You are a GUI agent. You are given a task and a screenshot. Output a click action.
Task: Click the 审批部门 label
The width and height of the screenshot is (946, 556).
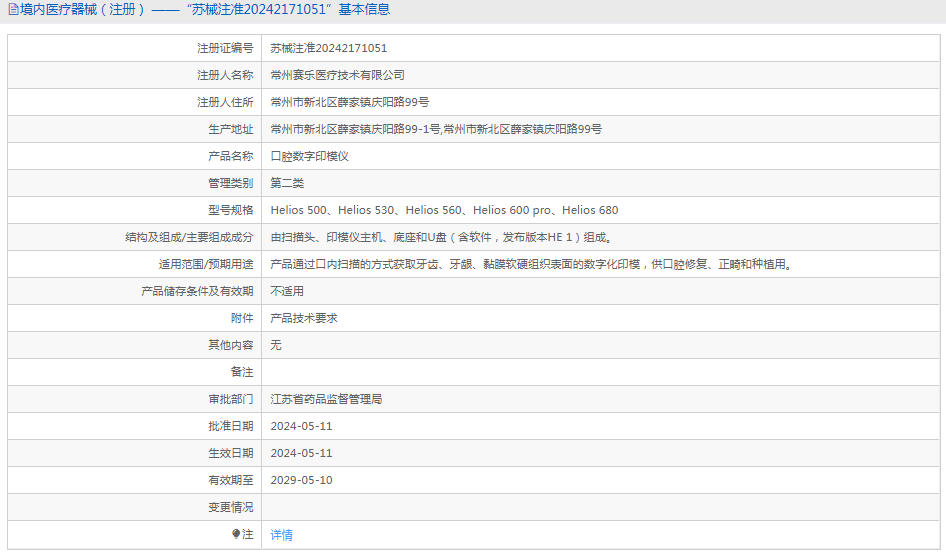click(230, 399)
